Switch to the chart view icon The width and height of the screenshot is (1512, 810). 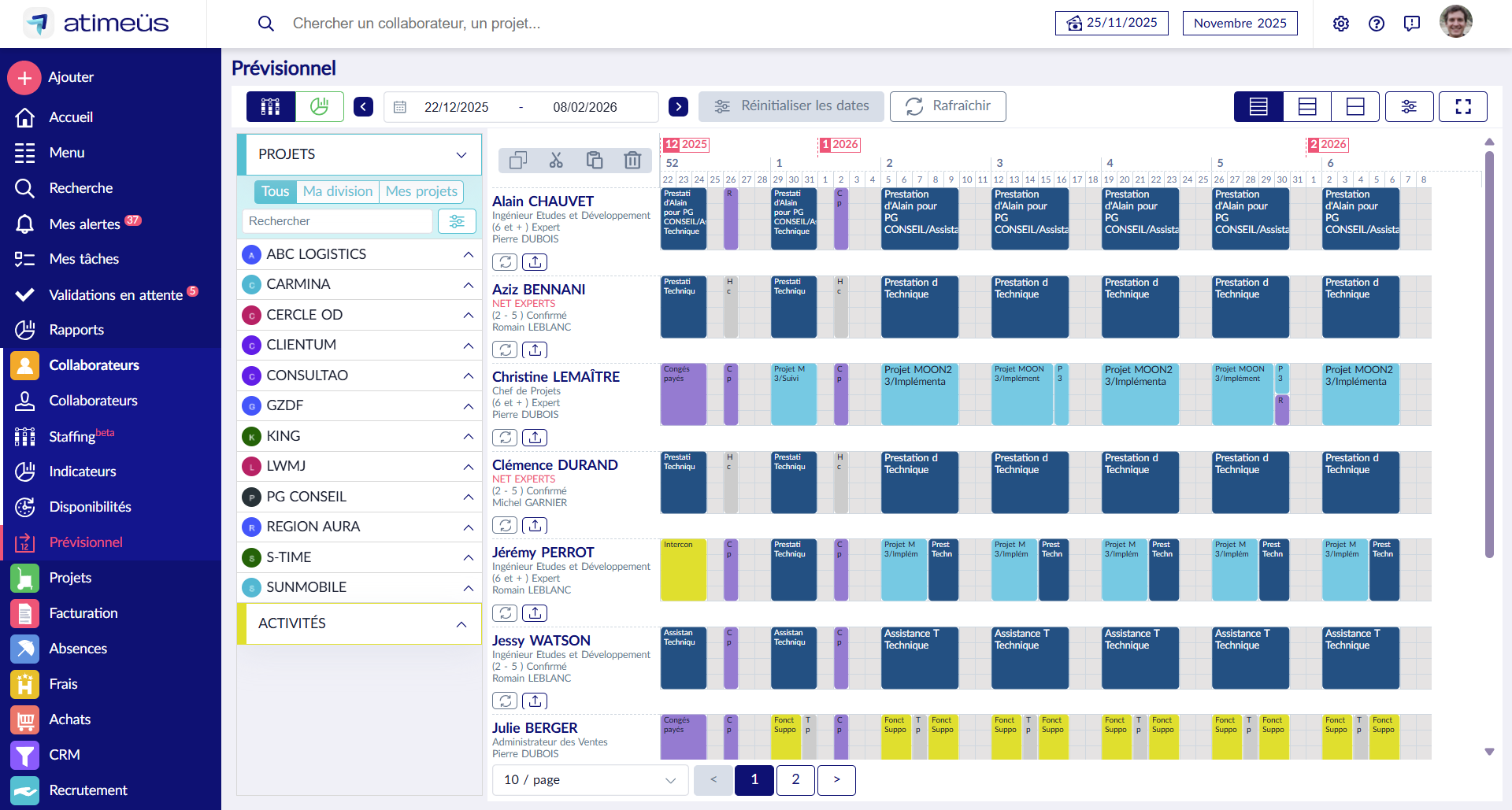(320, 106)
